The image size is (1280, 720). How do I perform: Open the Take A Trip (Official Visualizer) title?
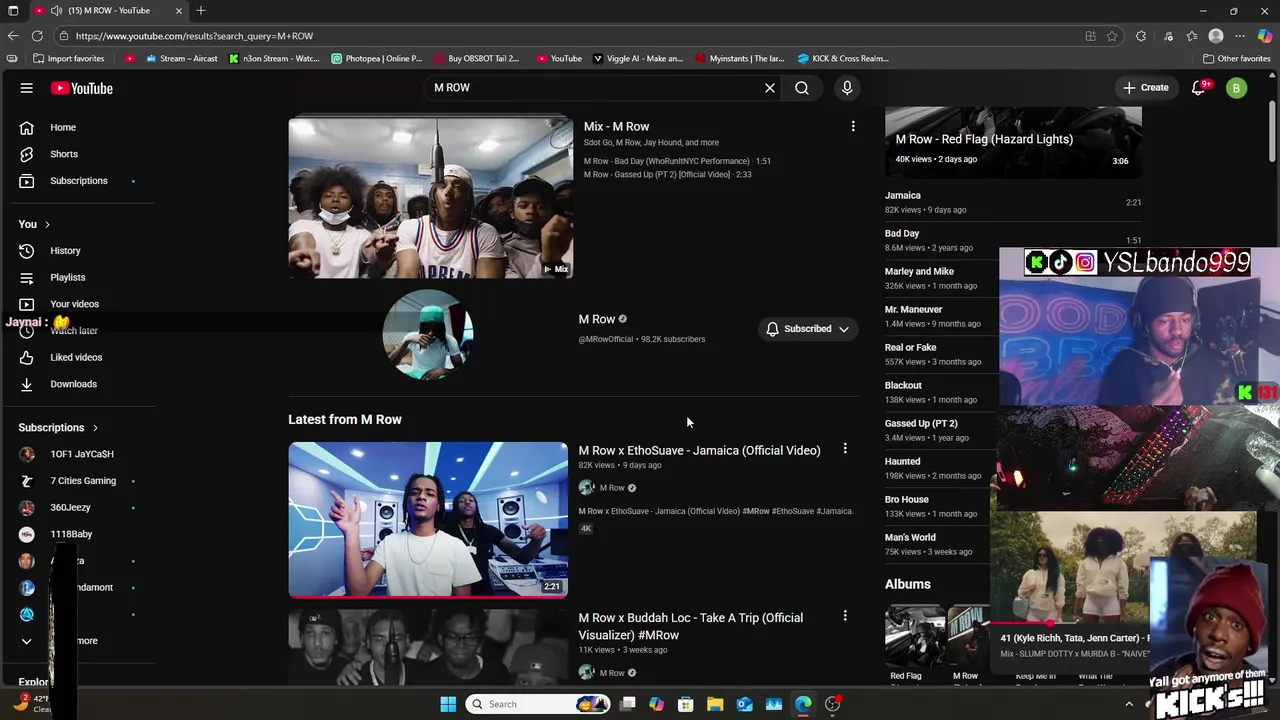[690, 626]
